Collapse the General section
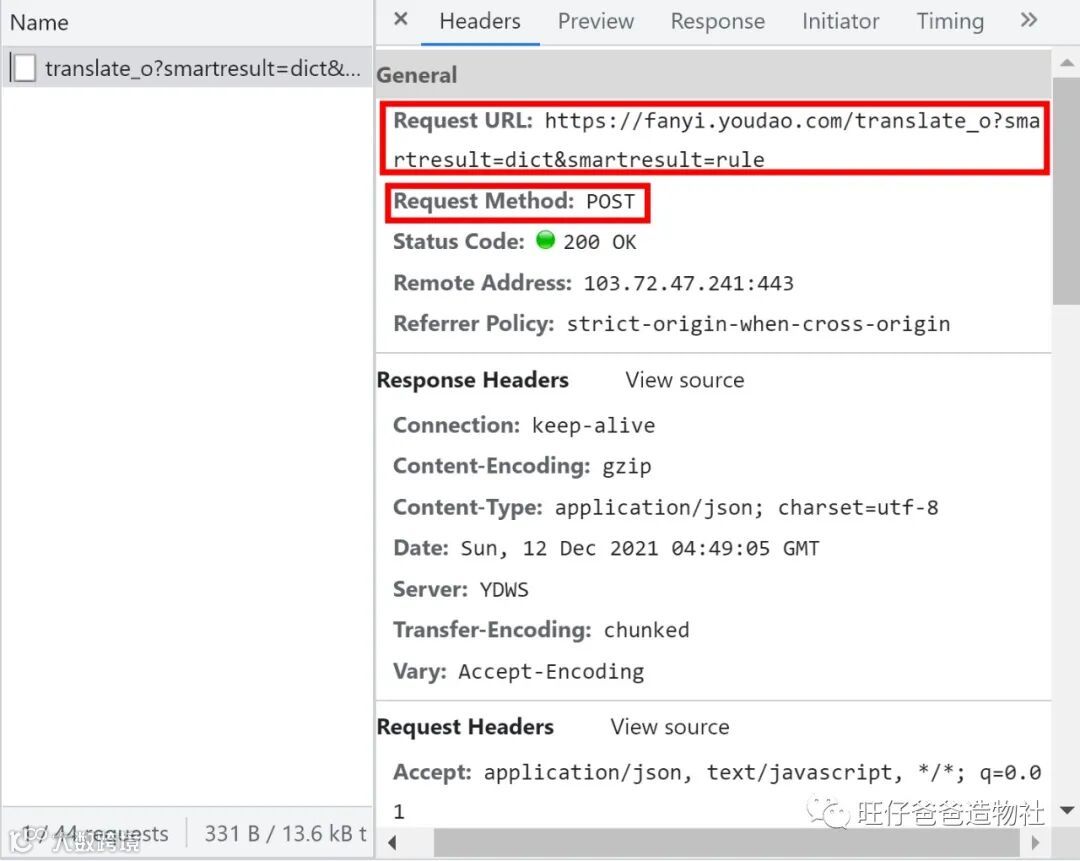 417,74
